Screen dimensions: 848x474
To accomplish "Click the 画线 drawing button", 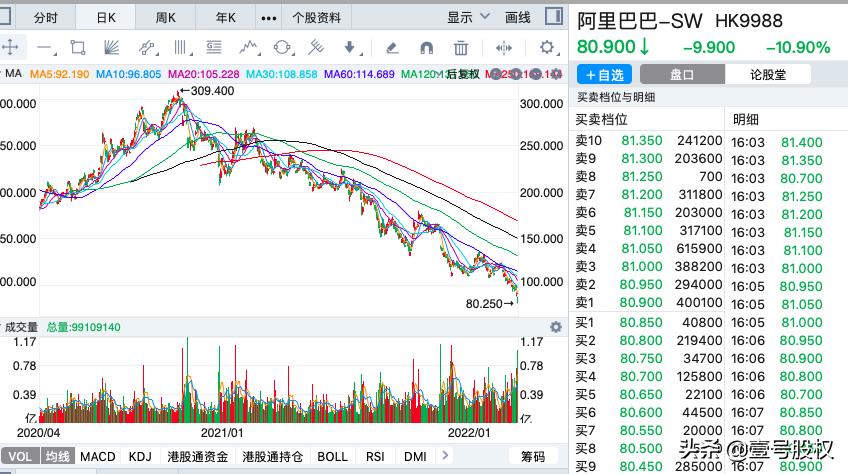I will tap(518, 18).
